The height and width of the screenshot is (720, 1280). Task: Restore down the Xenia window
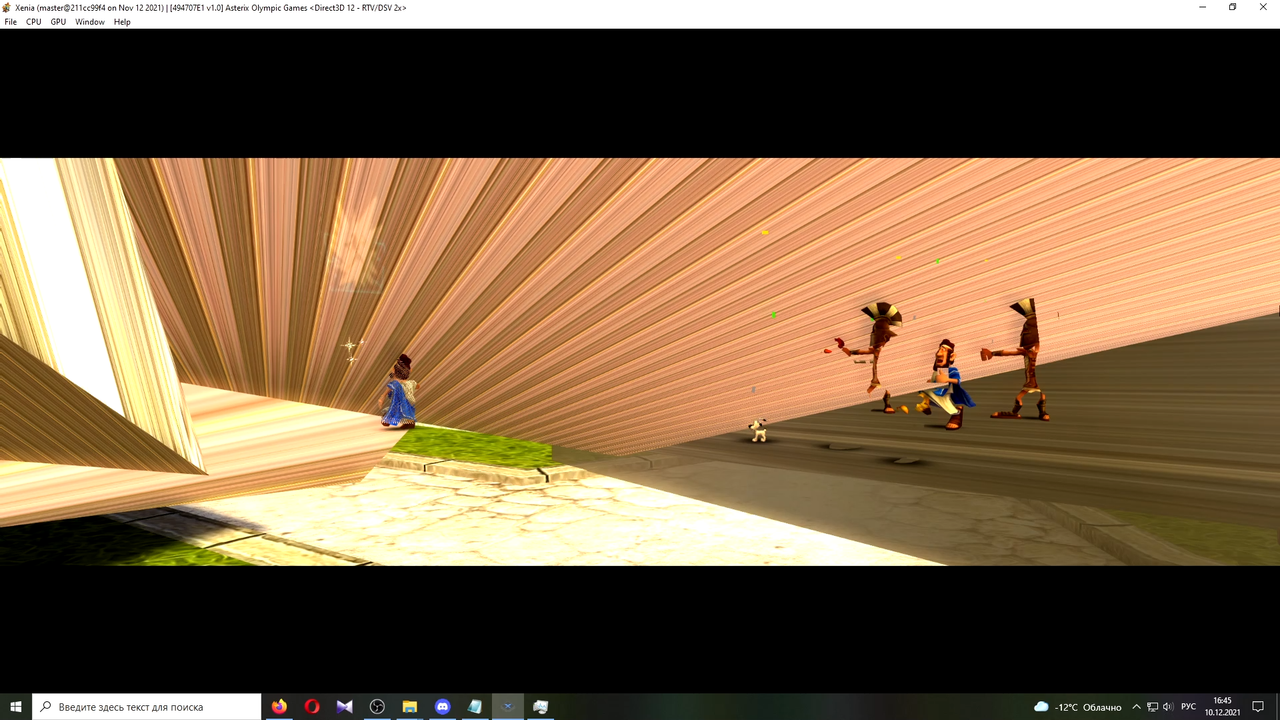click(x=1232, y=7)
